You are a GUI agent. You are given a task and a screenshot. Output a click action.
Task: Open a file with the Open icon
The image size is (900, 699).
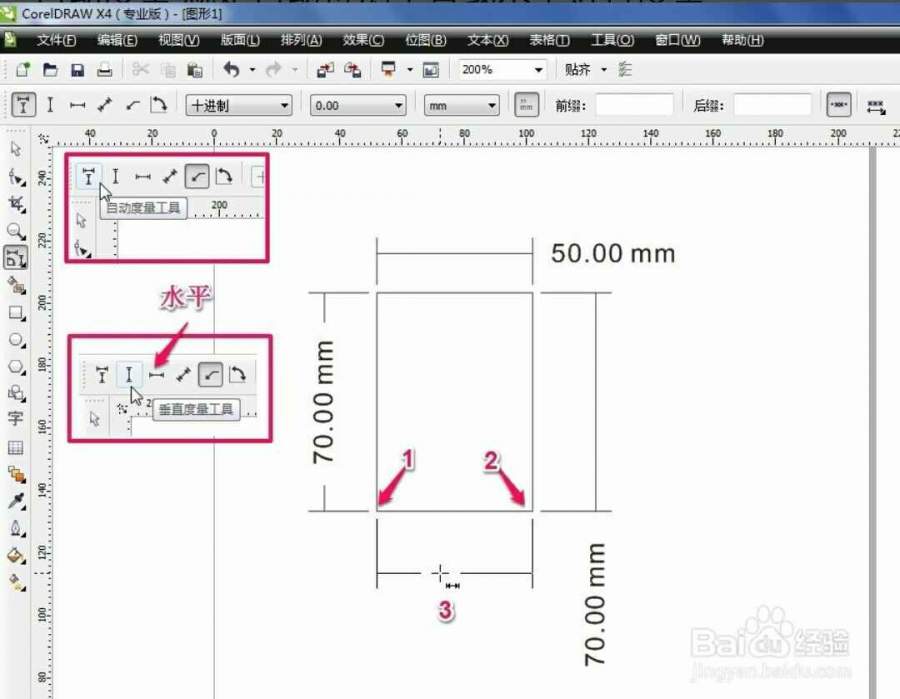tap(51, 70)
